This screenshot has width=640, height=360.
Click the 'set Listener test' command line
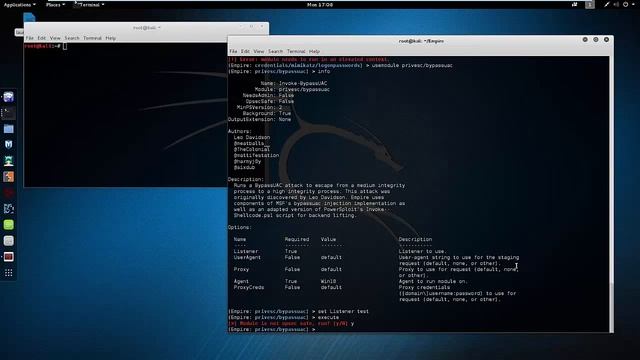point(298,311)
